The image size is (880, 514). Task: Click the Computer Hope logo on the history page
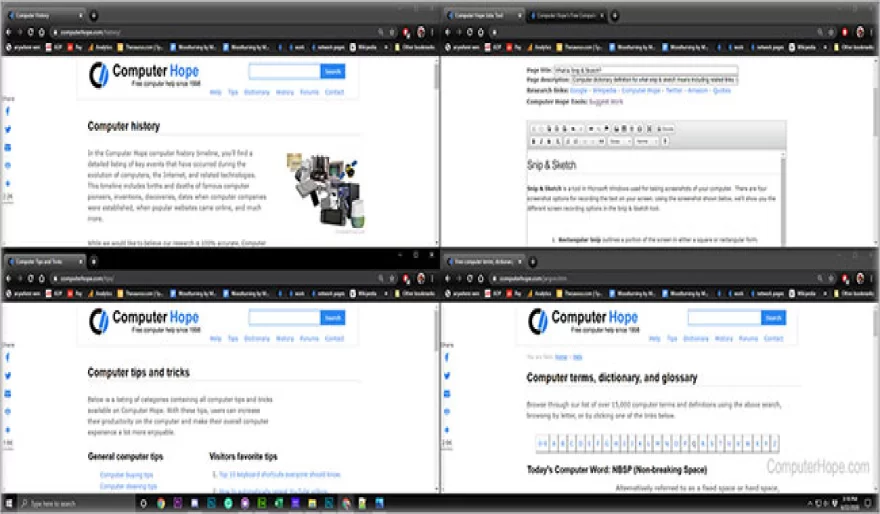coord(144,75)
